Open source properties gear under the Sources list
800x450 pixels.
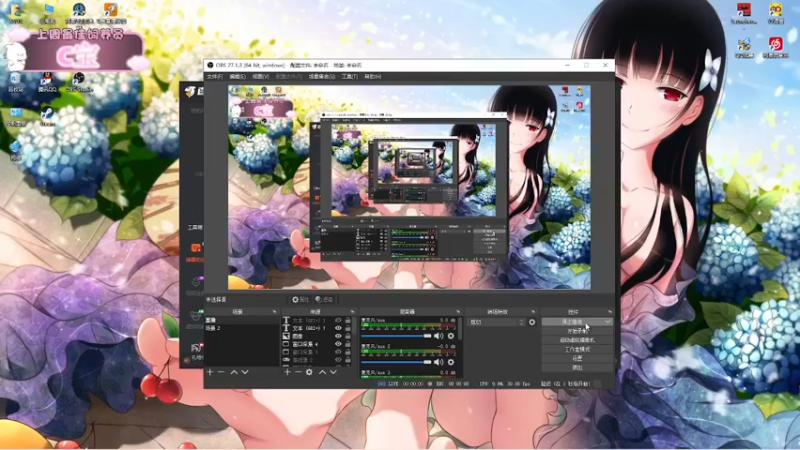pyautogui.click(x=309, y=372)
